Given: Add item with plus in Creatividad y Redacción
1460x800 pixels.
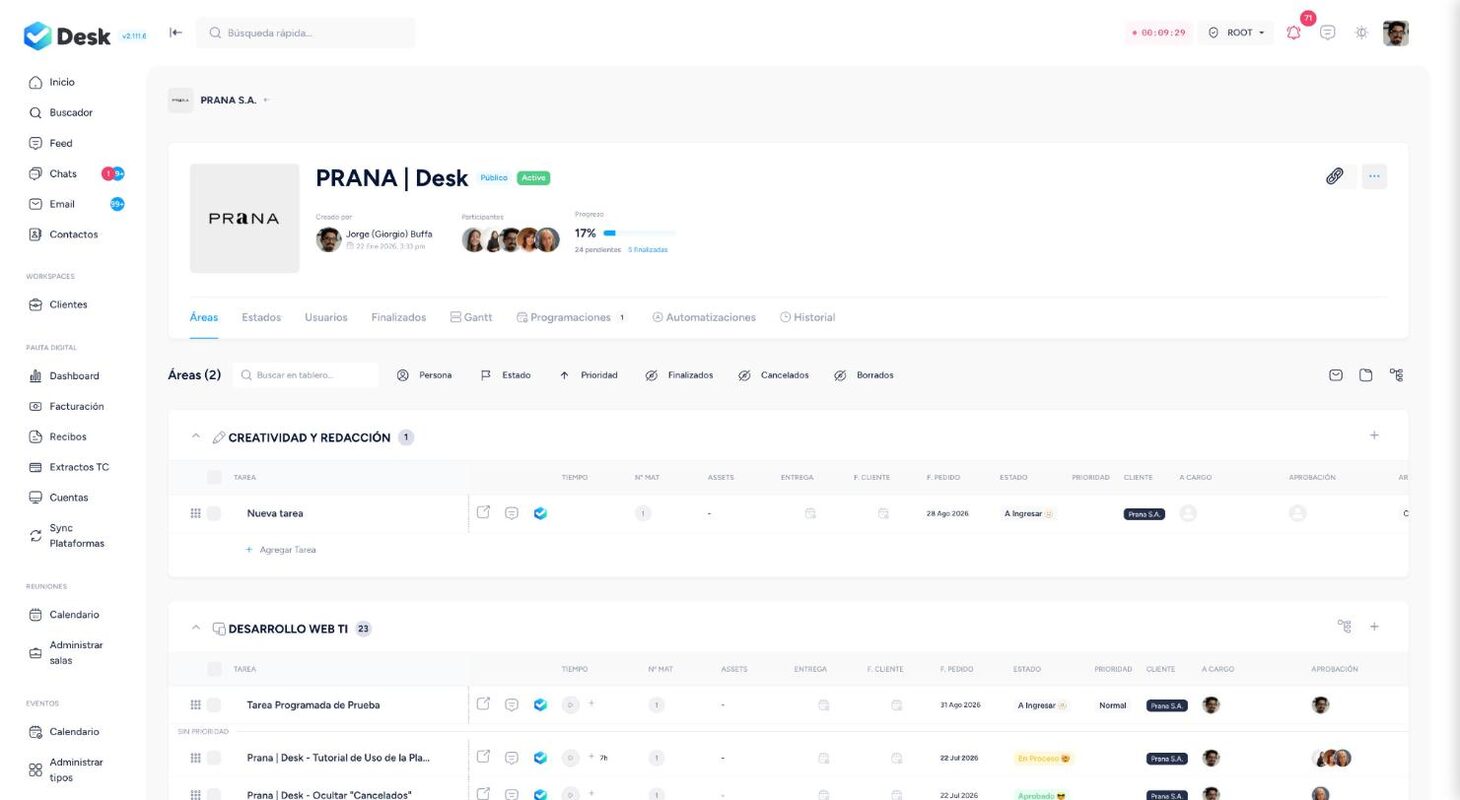Looking at the screenshot, I should 1374,435.
